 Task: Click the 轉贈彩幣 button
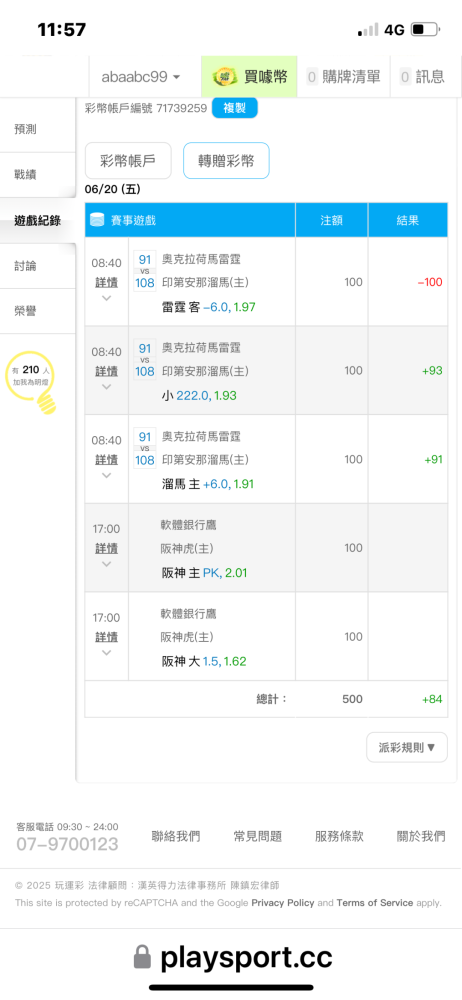point(226,161)
